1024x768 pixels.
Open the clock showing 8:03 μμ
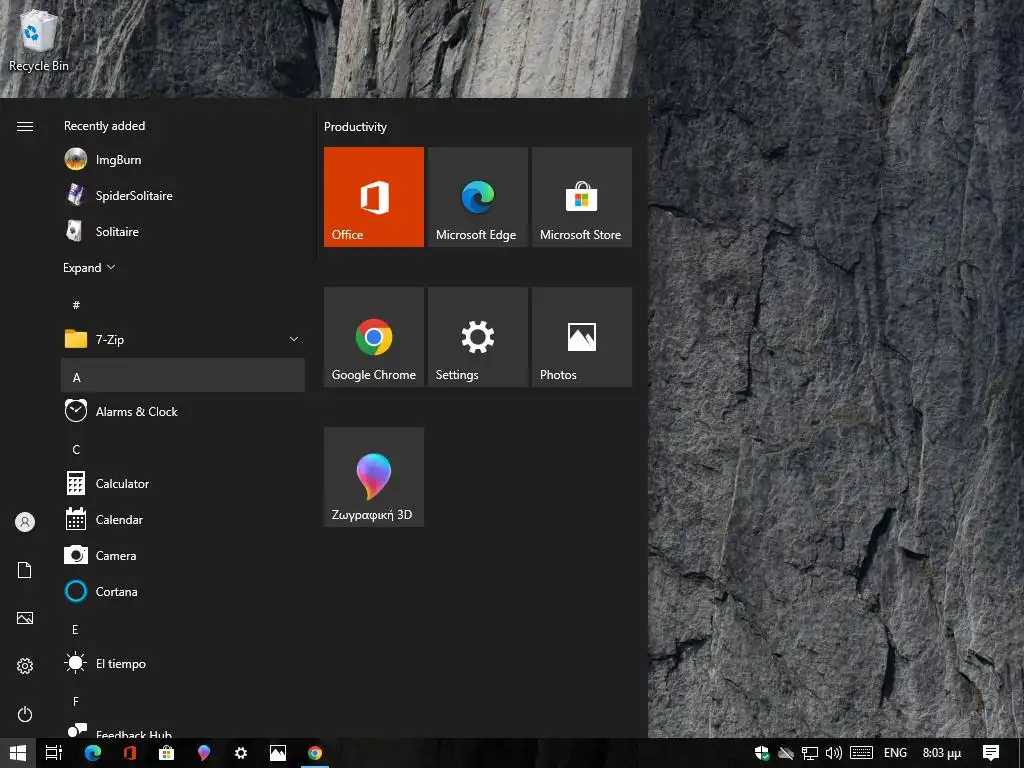(x=942, y=753)
